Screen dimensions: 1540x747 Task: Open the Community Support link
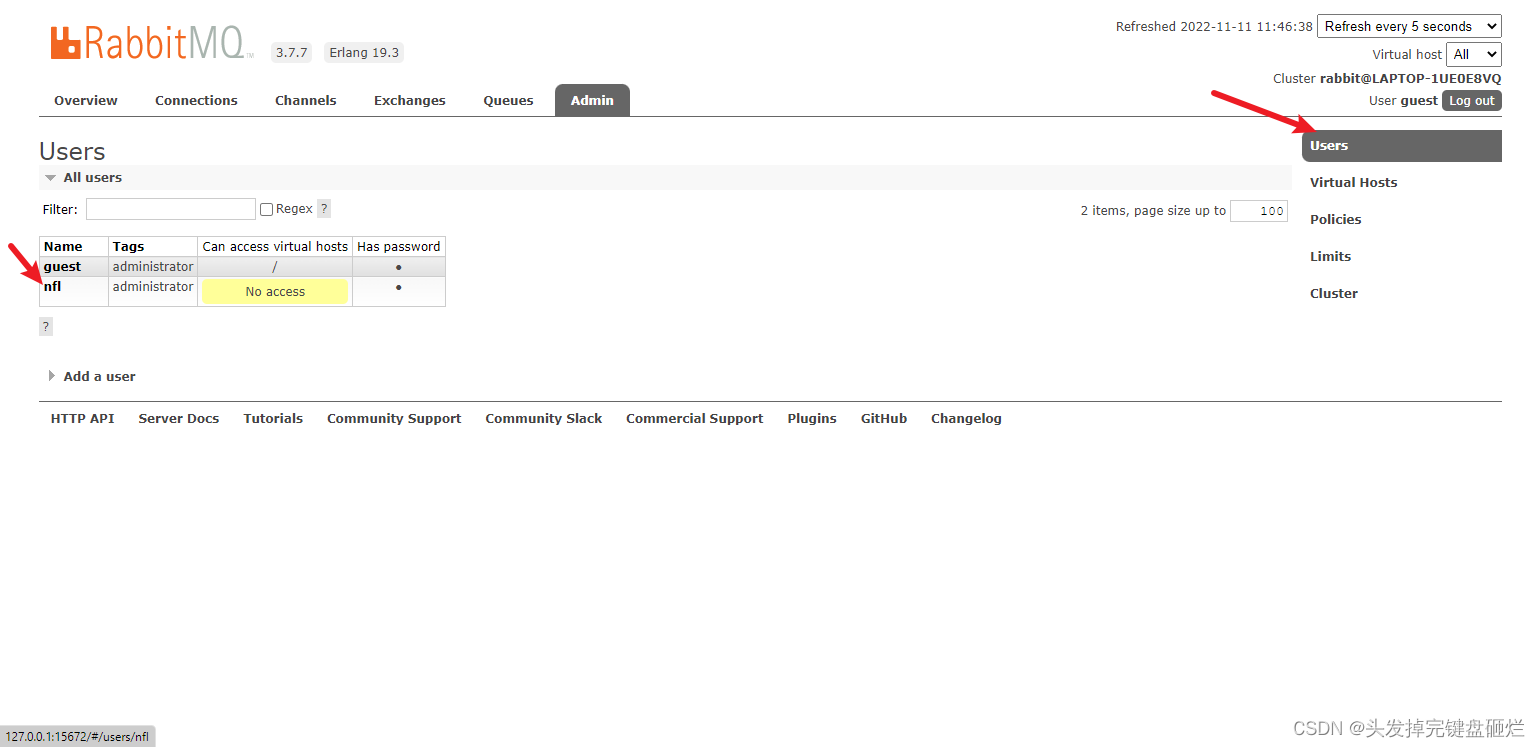394,419
